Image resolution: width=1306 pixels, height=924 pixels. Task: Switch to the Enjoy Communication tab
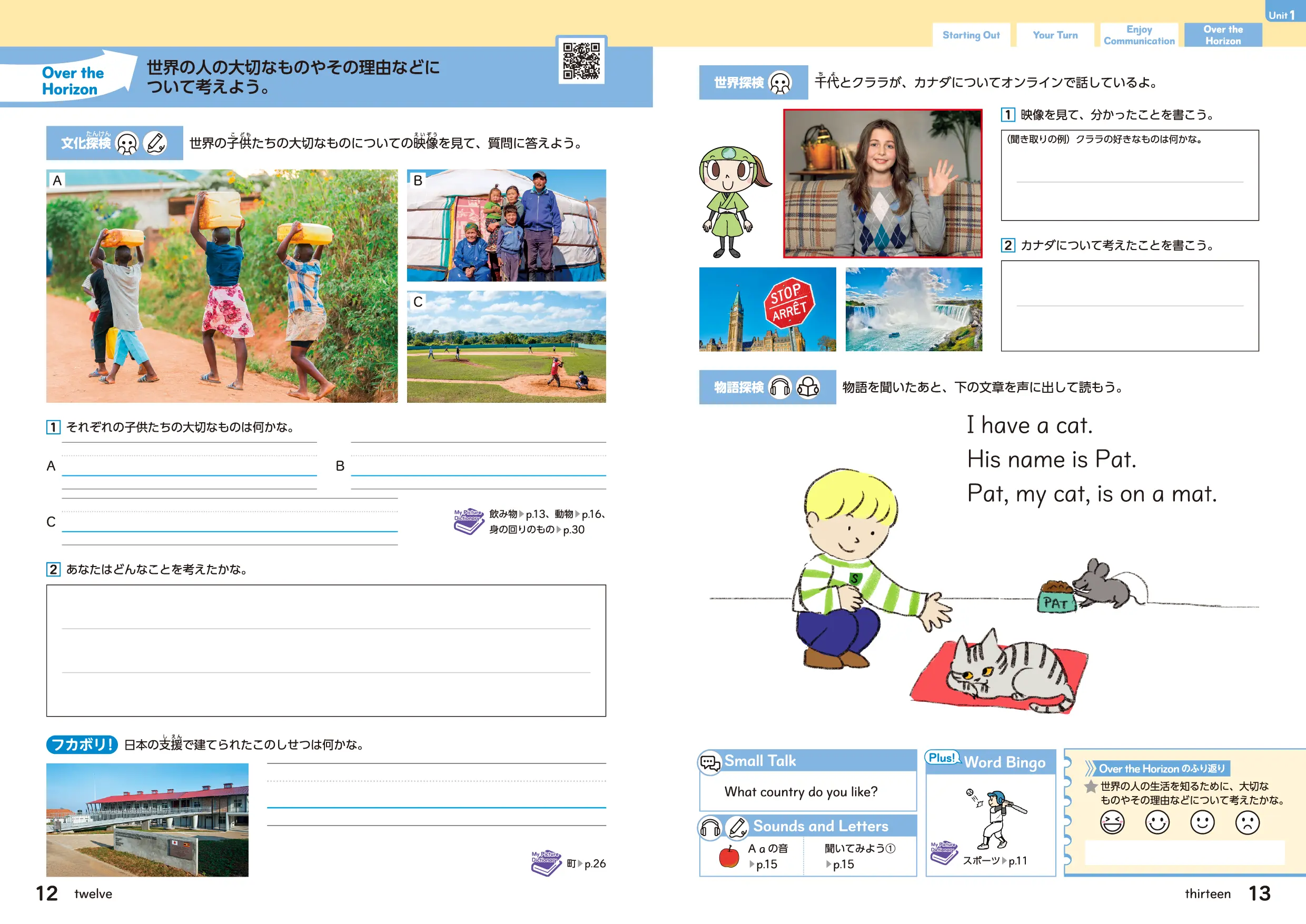pyautogui.click(x=1139, y=35)
